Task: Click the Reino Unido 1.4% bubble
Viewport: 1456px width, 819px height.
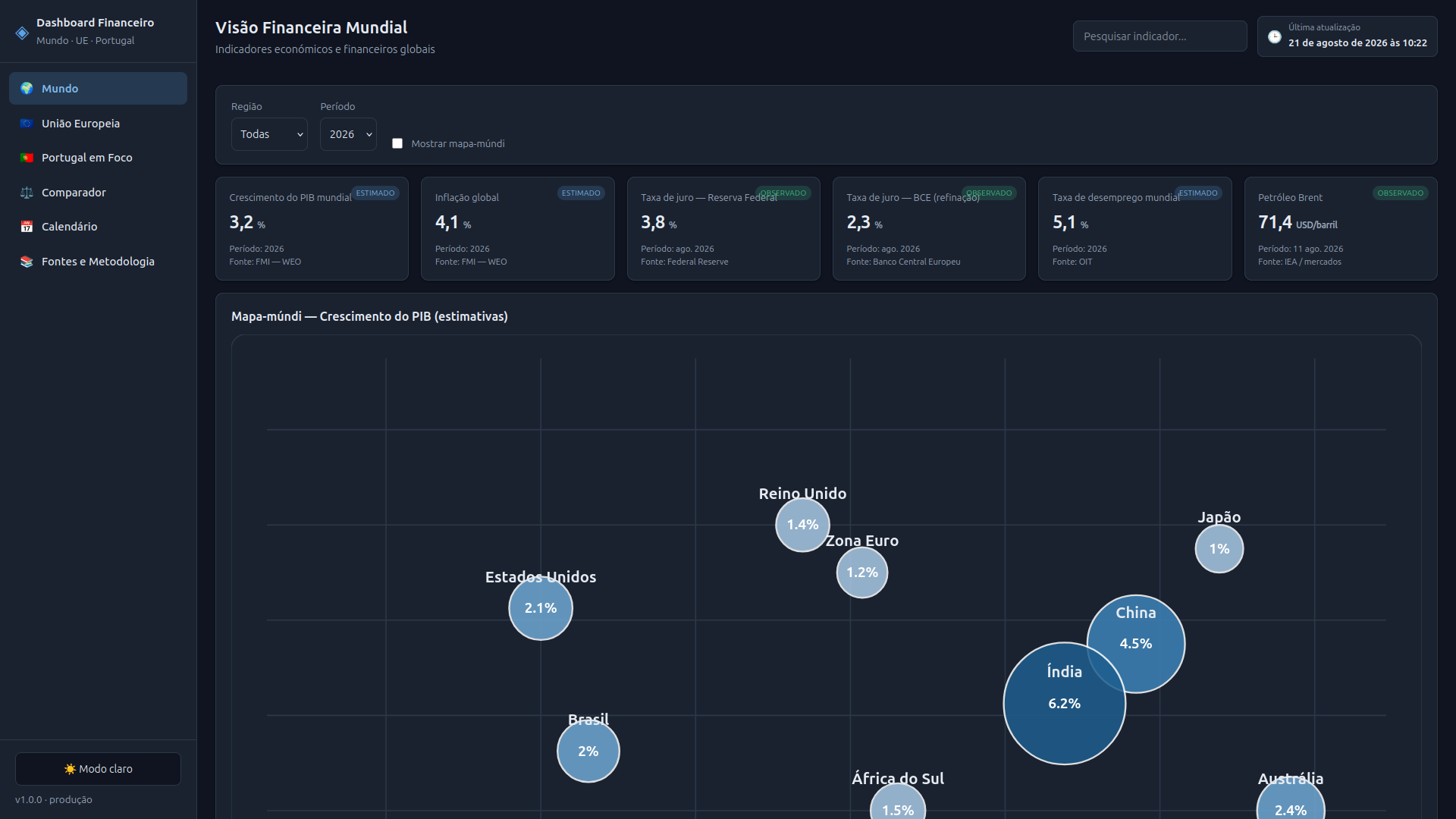Action: coord(802,525)
